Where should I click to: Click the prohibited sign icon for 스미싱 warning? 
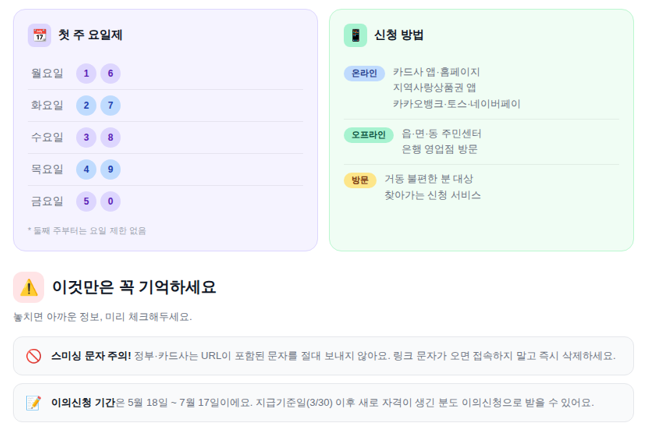33,355
